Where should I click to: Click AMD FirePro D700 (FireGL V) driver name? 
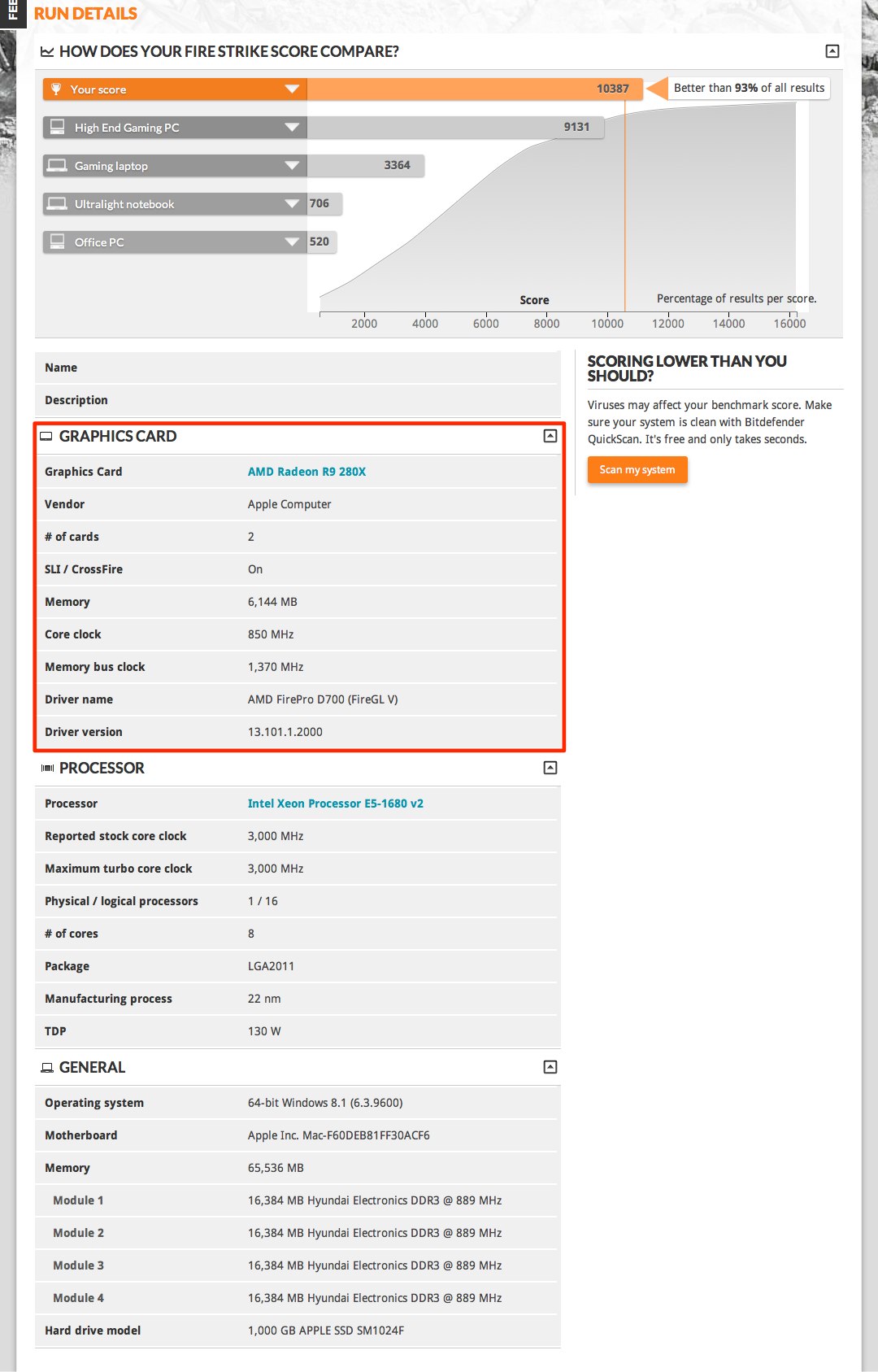click(x=323, y=699)
